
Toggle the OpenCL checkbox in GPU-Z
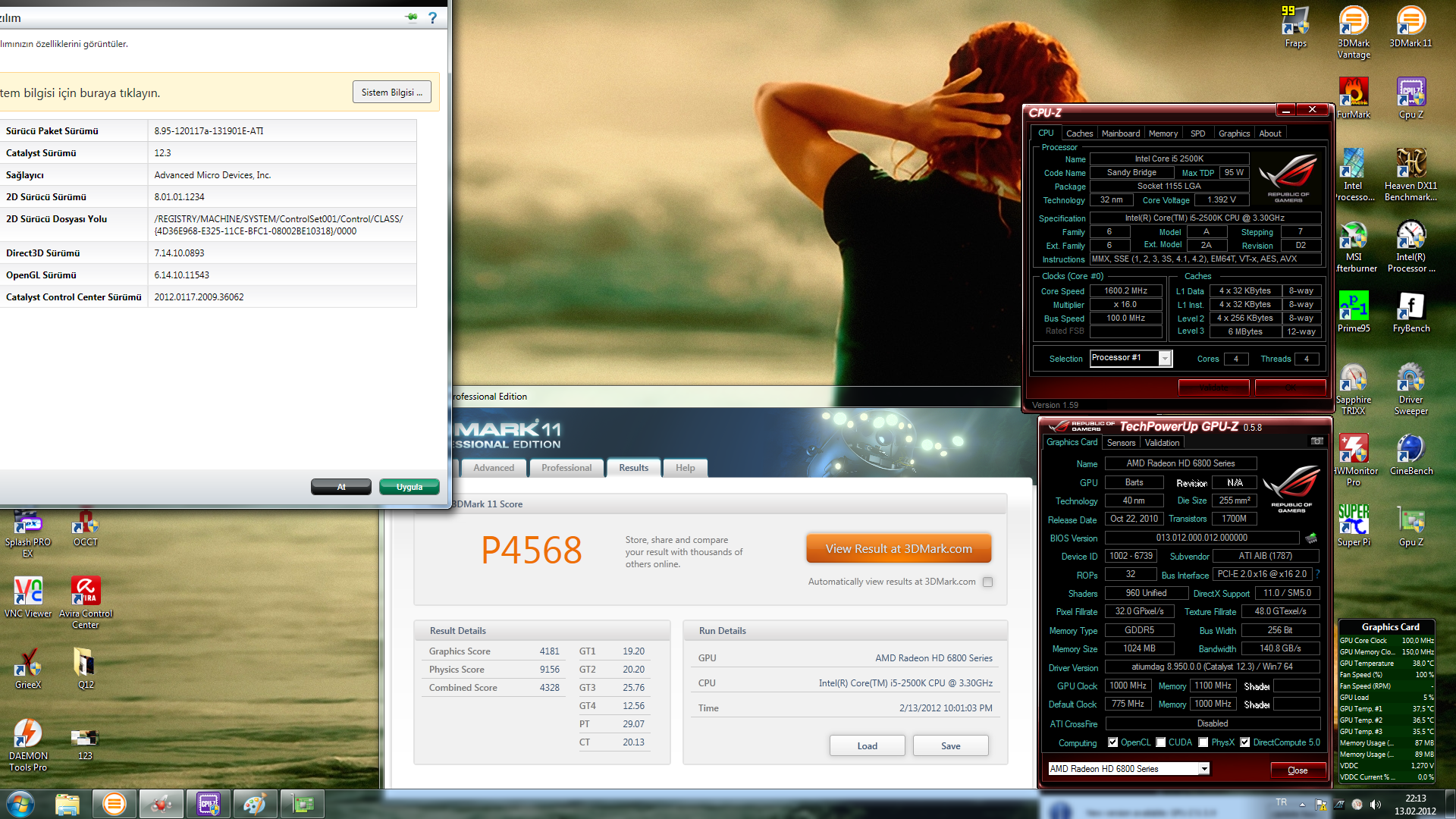click(x=1112, y=742)
